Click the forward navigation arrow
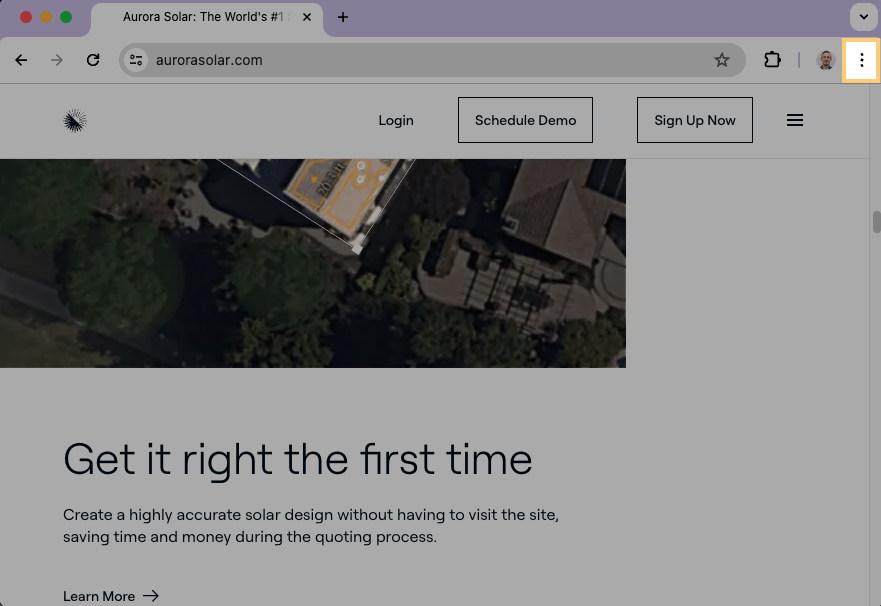Viewport: 881px width, 606px height. pos(57,60)
